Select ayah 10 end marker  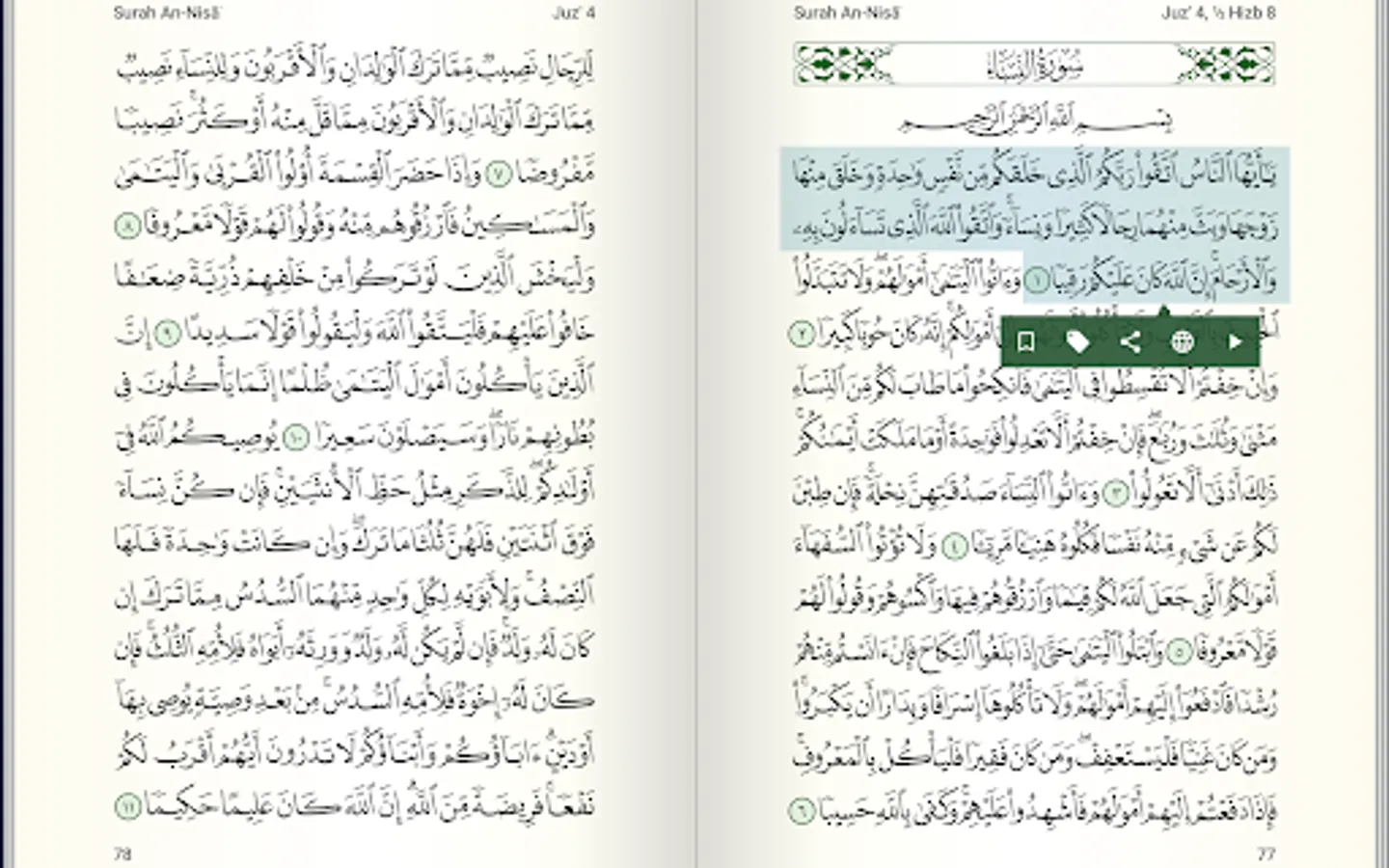295,439
